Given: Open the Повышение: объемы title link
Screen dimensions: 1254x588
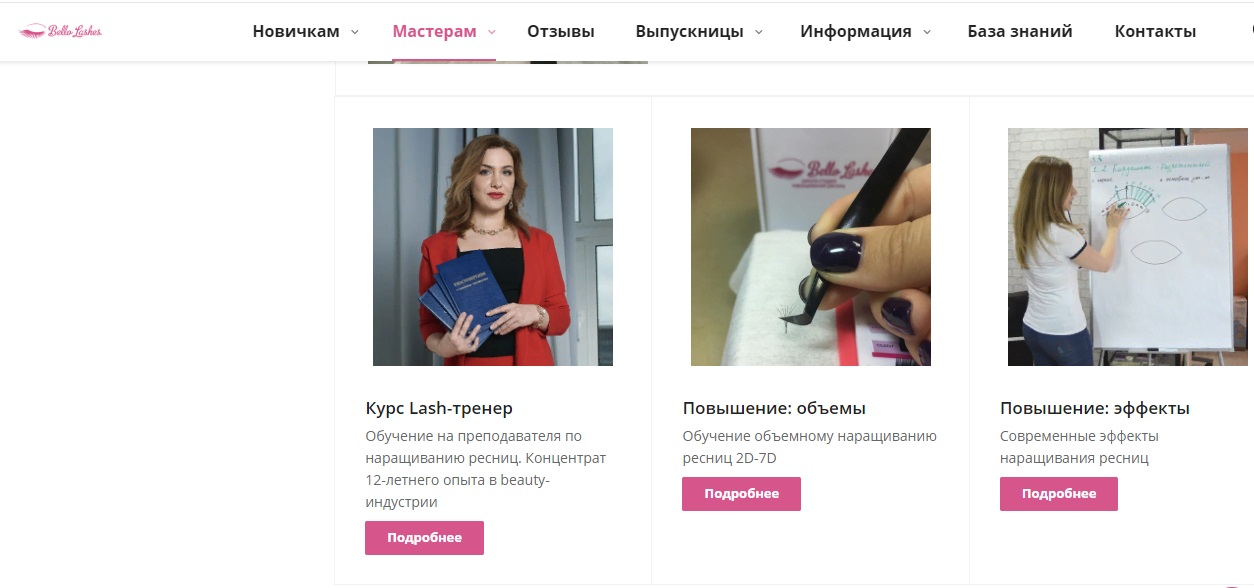Looking at the screenshot, I should click(774, 408).
